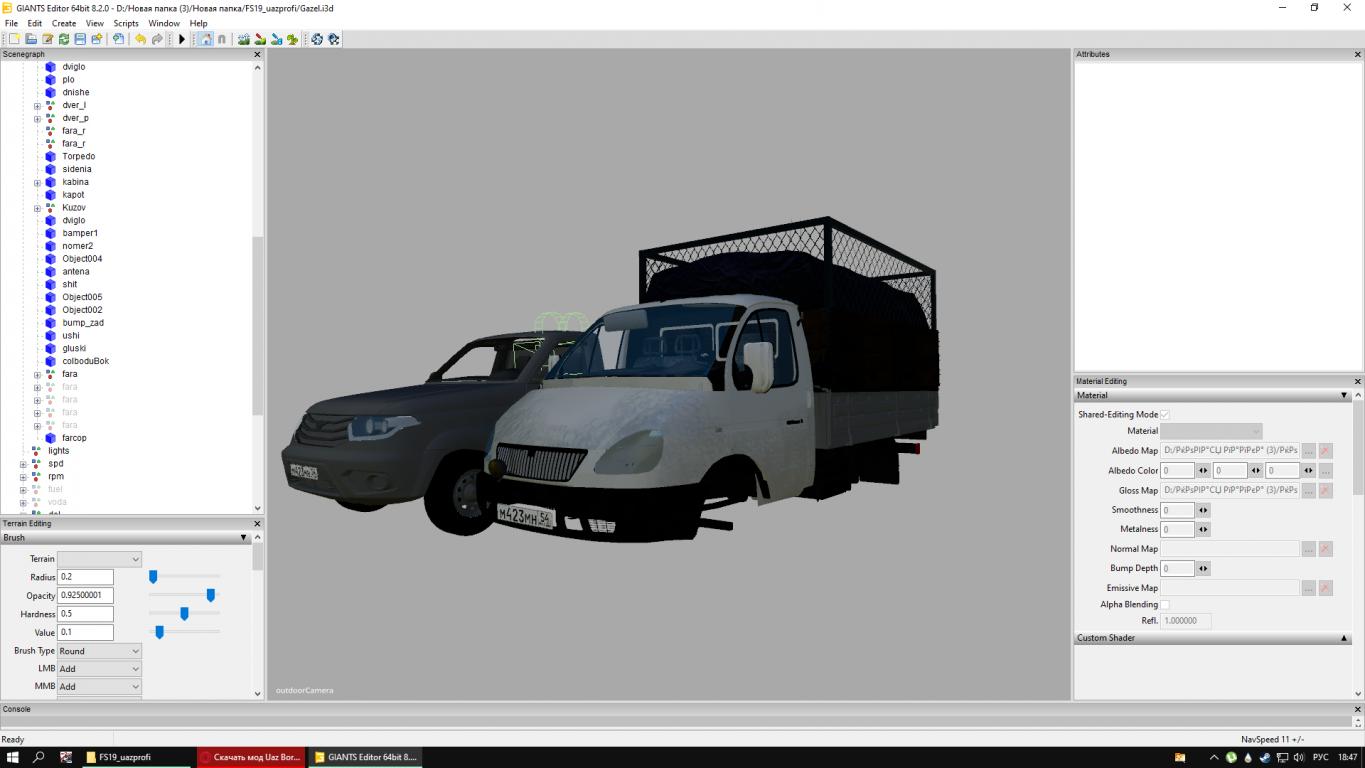
Task: Click the Play button in toolbar
Action: [x=182, y=39]
